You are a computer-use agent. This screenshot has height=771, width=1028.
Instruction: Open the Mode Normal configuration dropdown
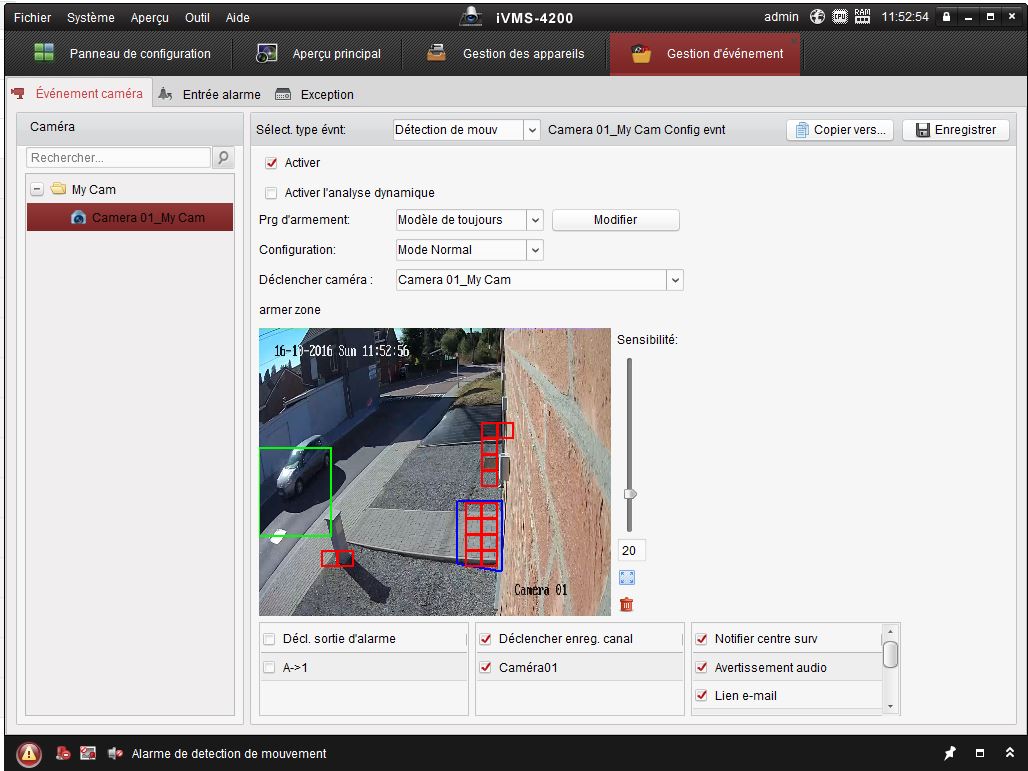(535, 250)
